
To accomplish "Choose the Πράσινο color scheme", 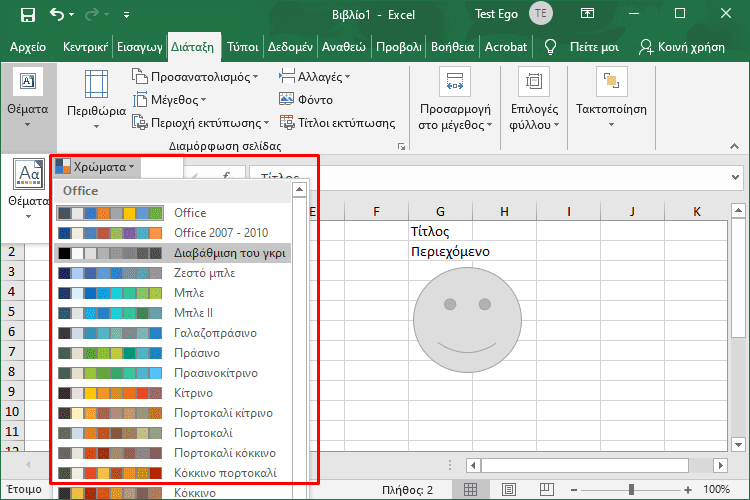I will 173,353.
